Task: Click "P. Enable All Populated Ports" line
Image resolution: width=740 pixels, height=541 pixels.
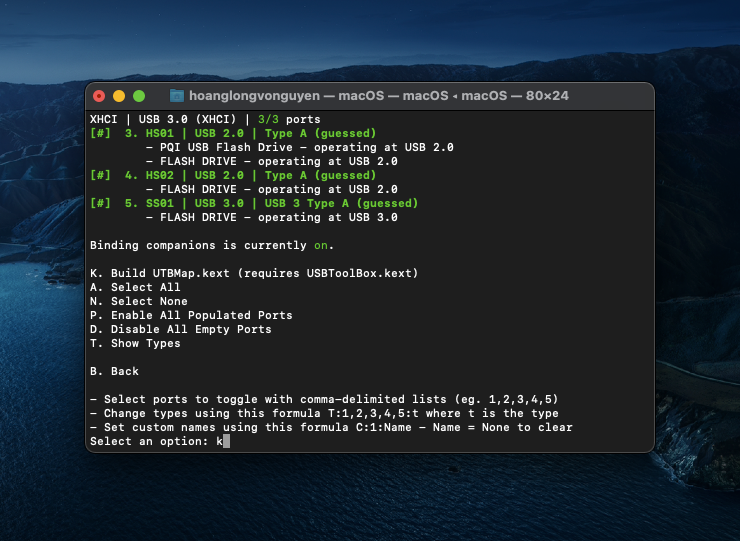Action: click(191, 315)
